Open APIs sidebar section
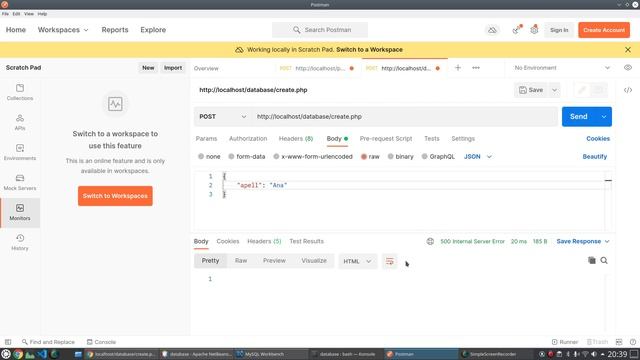Image resolution: width=640 pixels, height=360 pixels. coord(20,122)
